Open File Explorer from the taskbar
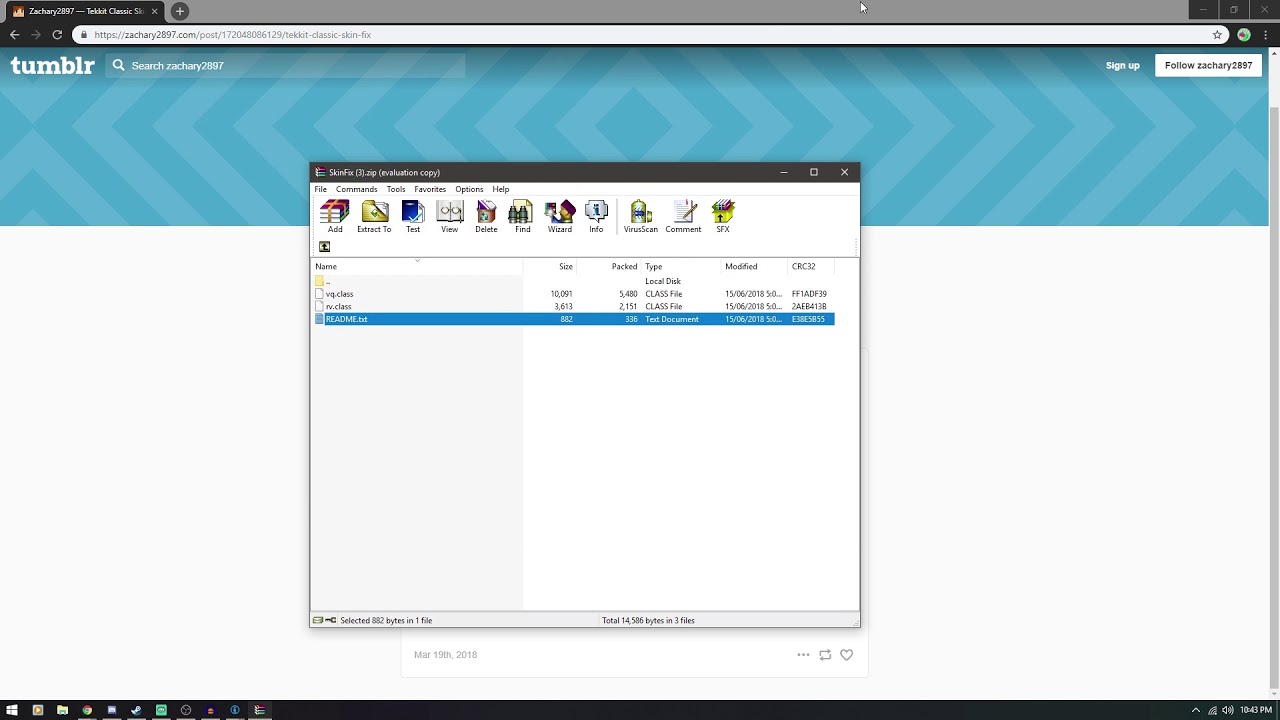The width and height of the screenshot is (1280, 720). [62, 710]
